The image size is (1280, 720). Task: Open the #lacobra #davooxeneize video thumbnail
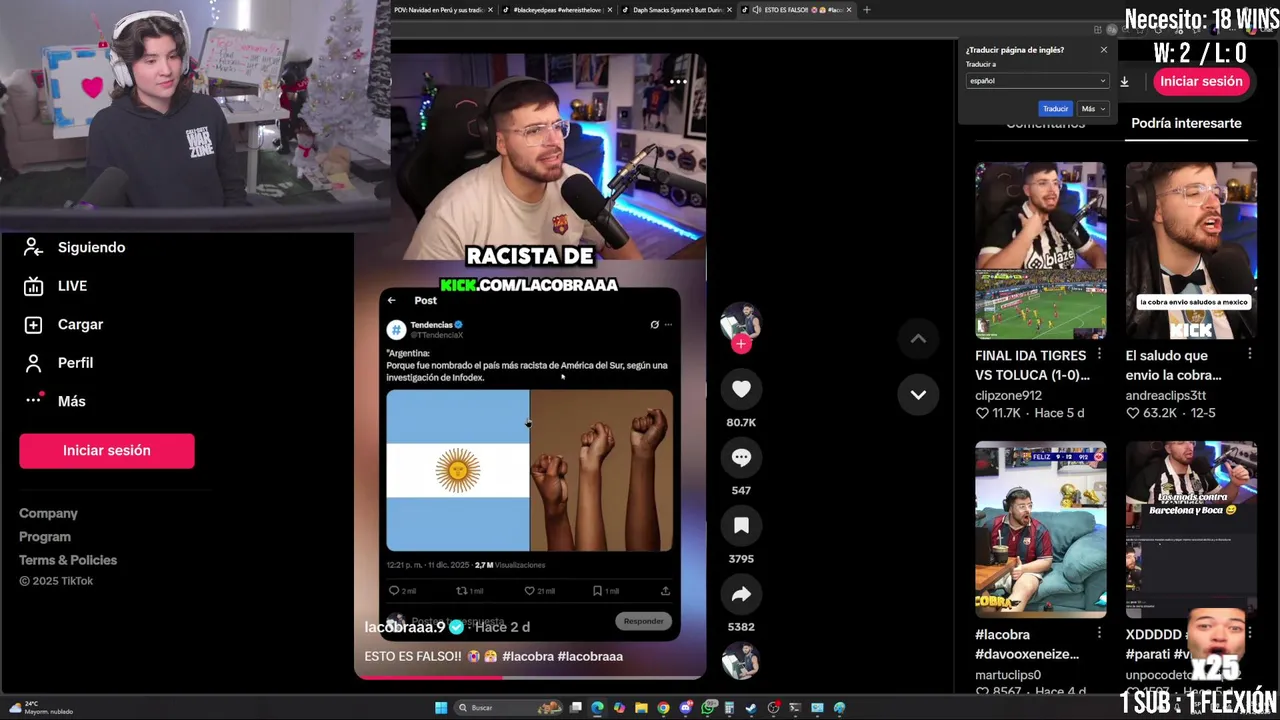[1041, 529]
